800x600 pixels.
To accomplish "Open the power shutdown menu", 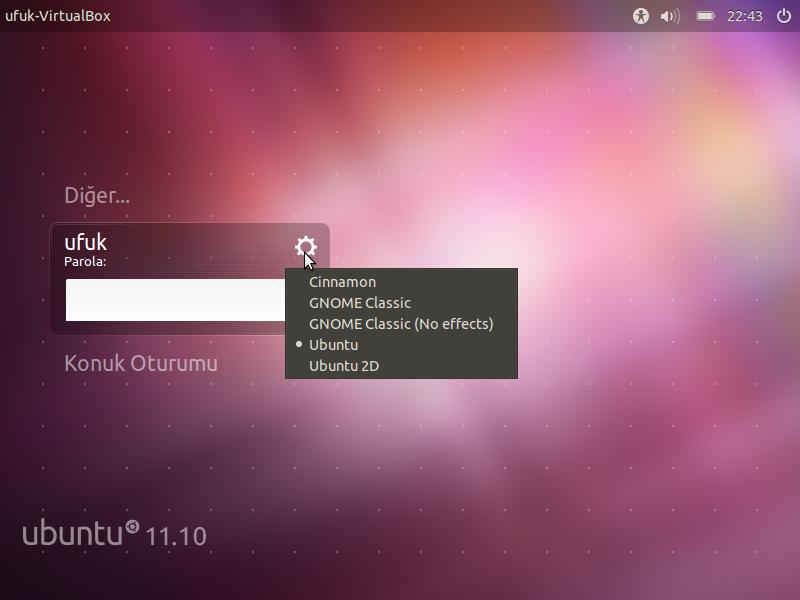I will click(x=784, y=16).
